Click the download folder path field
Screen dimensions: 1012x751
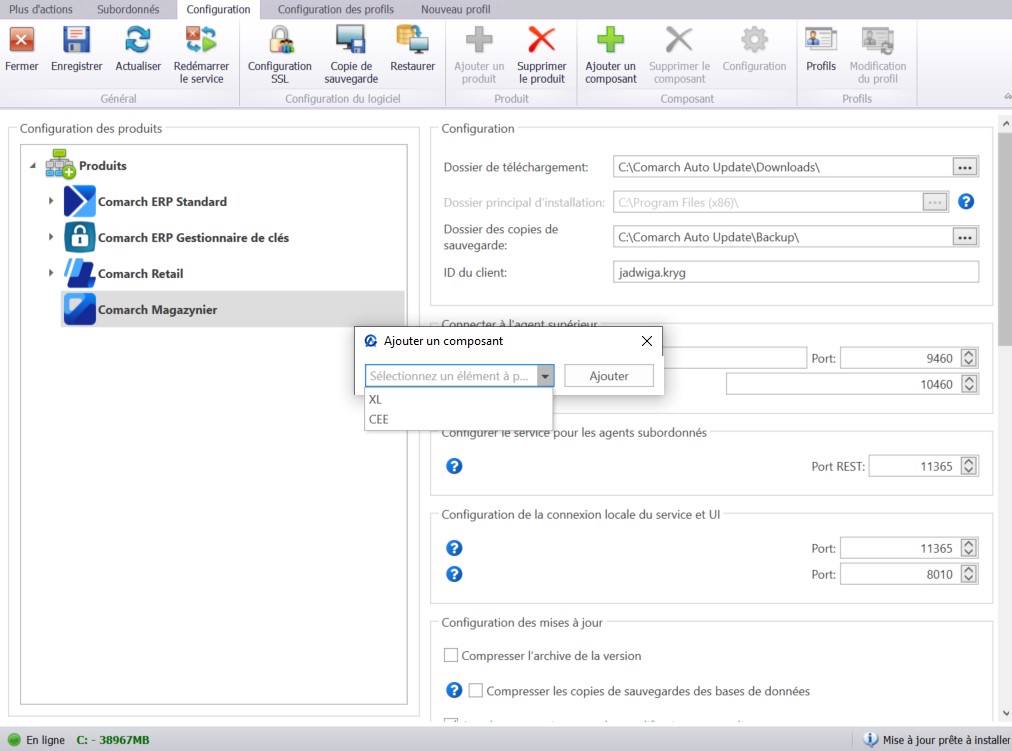click(x=782, y=167)
